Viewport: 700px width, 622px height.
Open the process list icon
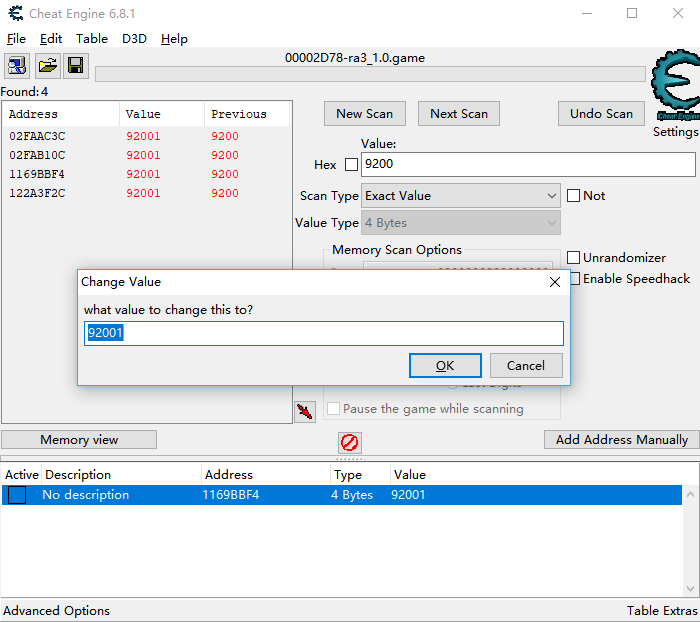point(17,66)
